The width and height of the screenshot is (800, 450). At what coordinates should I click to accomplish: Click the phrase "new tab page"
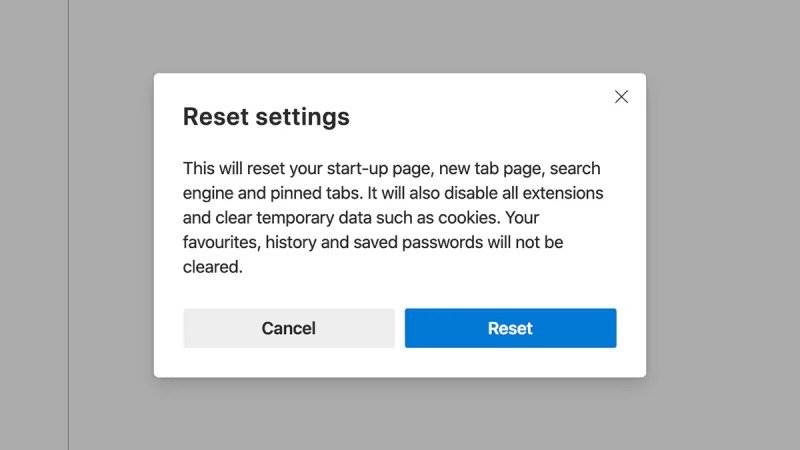point(489,169)
